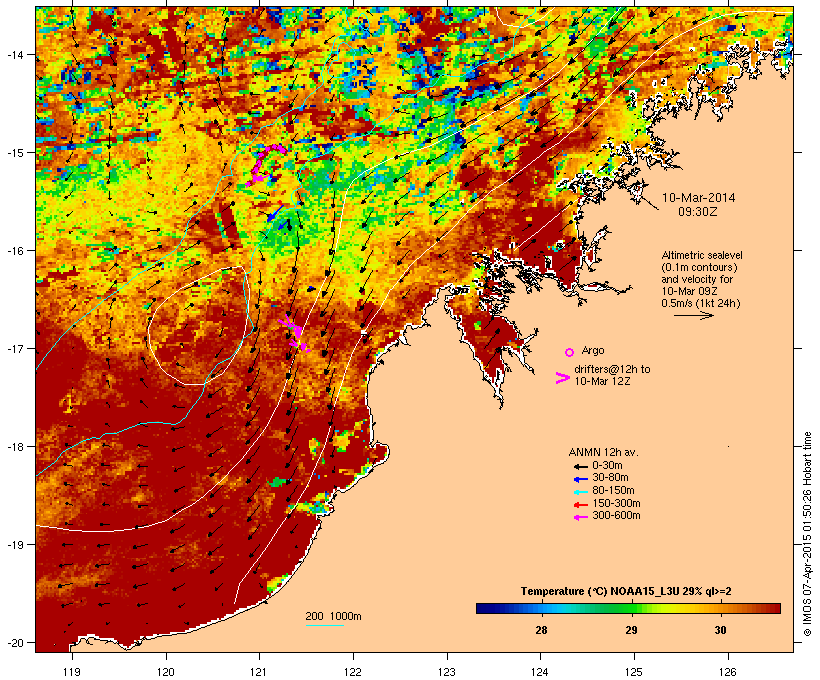This screenshot has height=680, width=820.
Task: Click the 'and velocity for' text
Action: 697,279
